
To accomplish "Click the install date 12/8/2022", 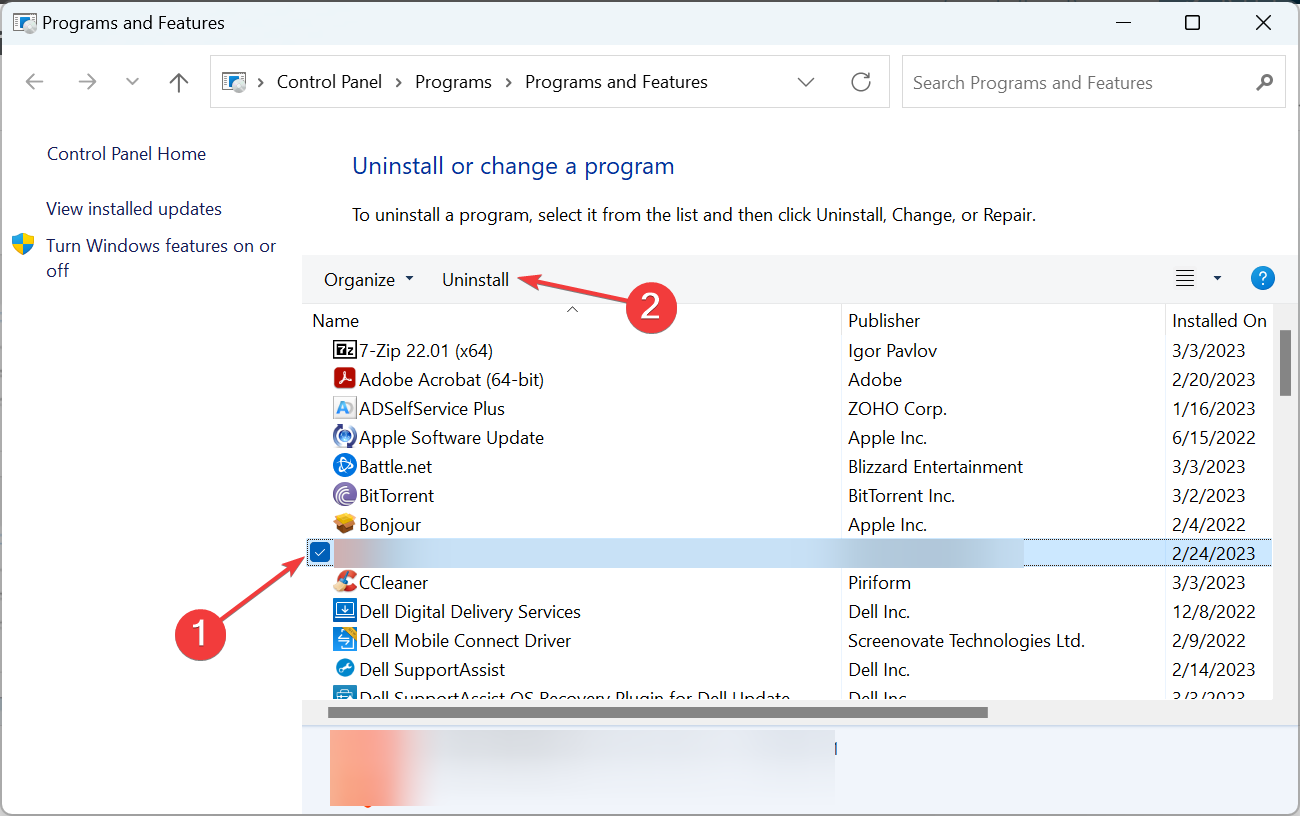I will point(1213,611).
